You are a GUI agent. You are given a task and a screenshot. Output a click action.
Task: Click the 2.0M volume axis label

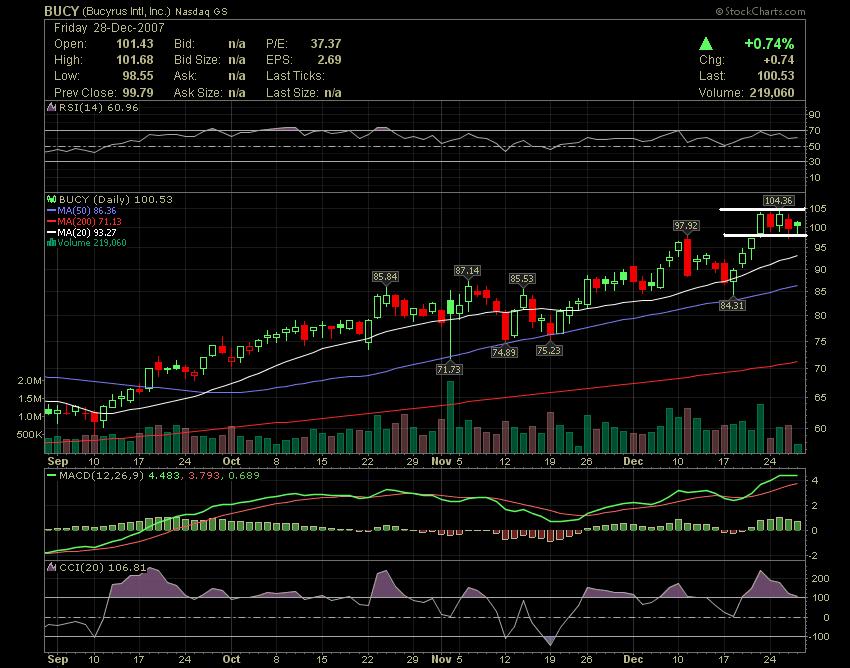(x=29, y=381)
